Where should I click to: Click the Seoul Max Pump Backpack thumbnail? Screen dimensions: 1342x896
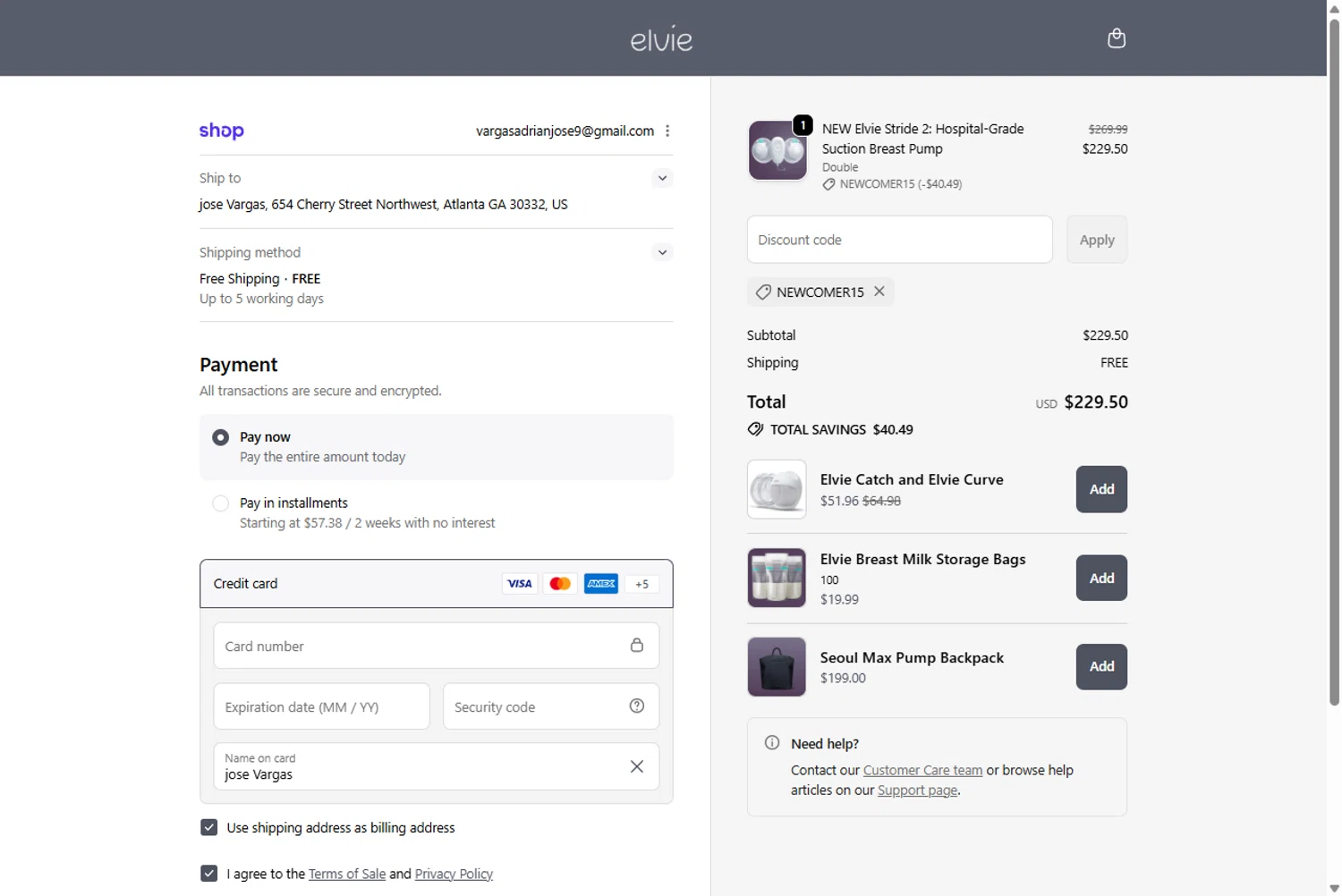coord(777,666)
